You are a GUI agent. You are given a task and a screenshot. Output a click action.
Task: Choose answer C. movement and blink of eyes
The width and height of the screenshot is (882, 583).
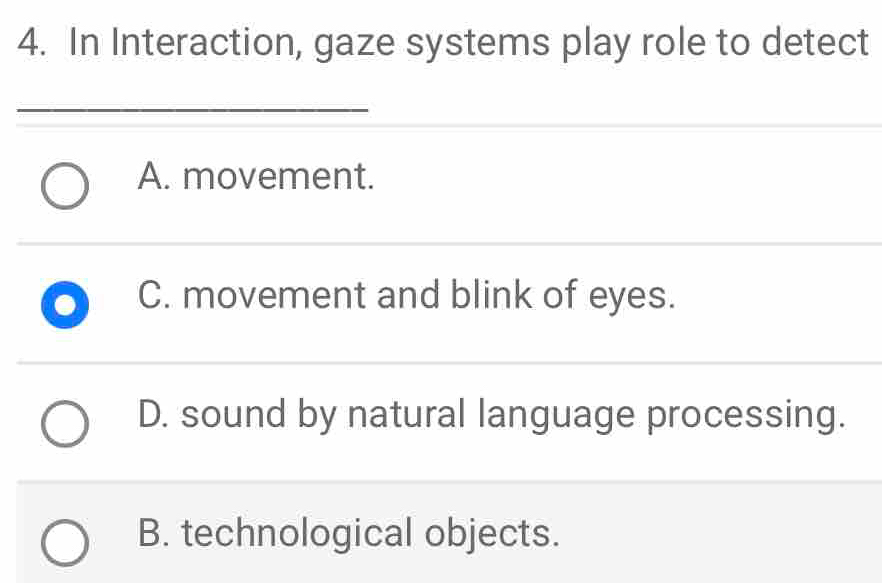tap(406, 297)
